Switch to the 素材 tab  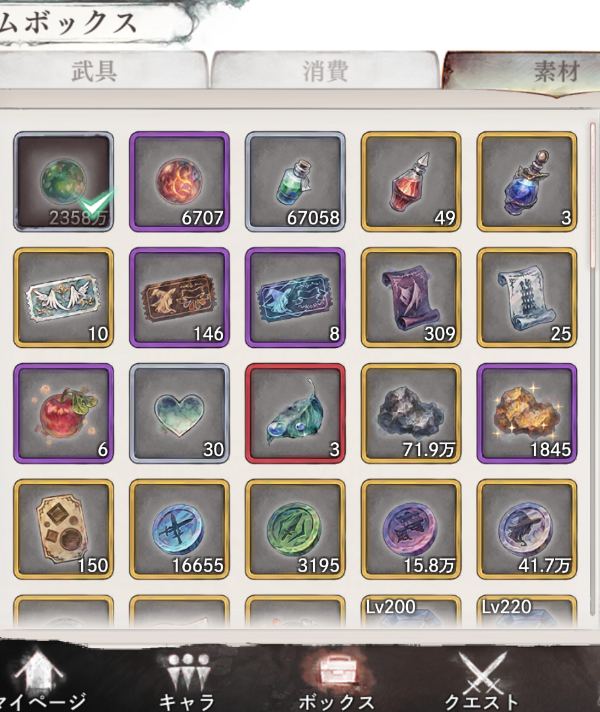click(522, 72)
